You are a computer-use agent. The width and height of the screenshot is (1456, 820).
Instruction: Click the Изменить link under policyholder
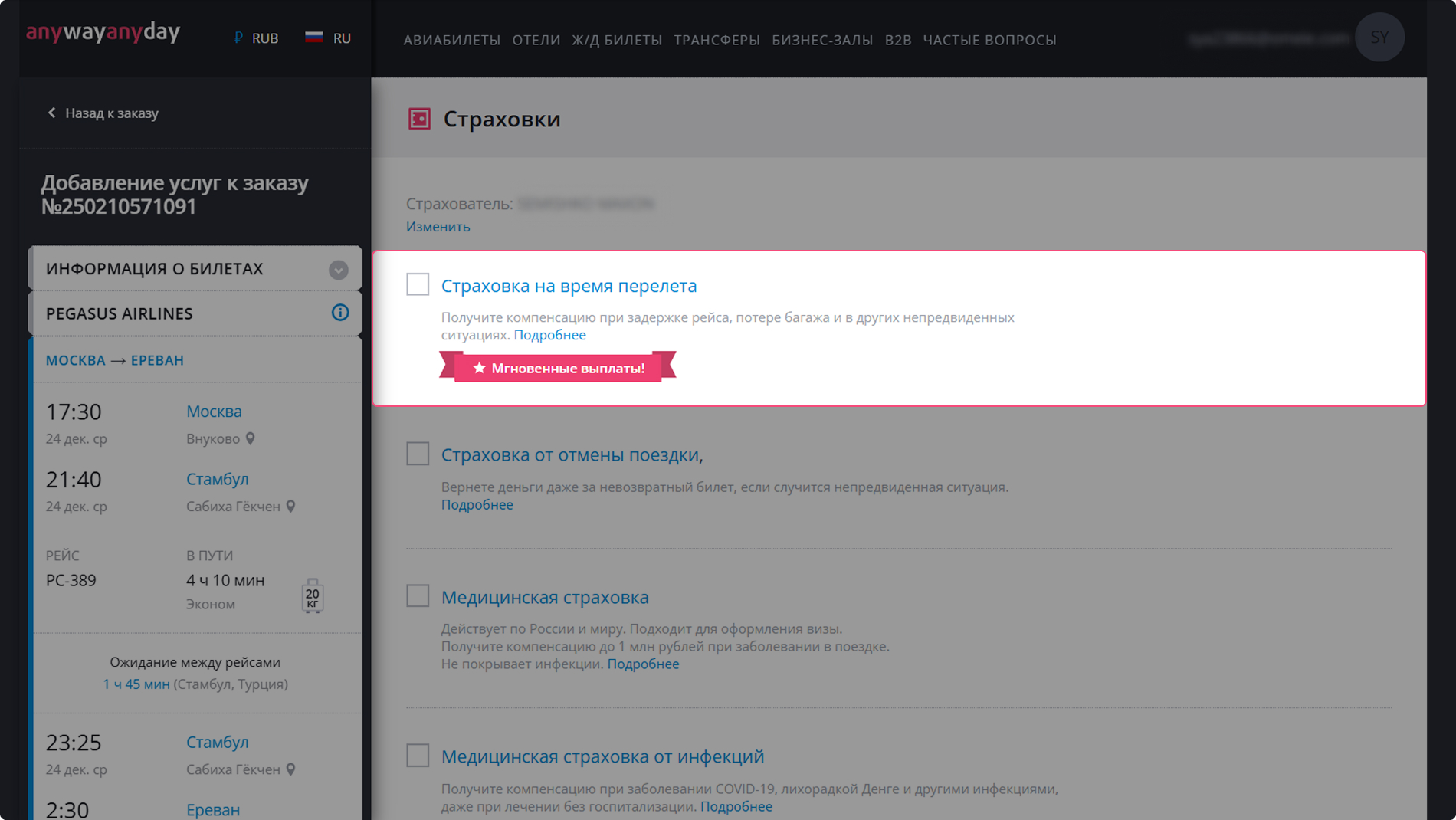[438, 227]
